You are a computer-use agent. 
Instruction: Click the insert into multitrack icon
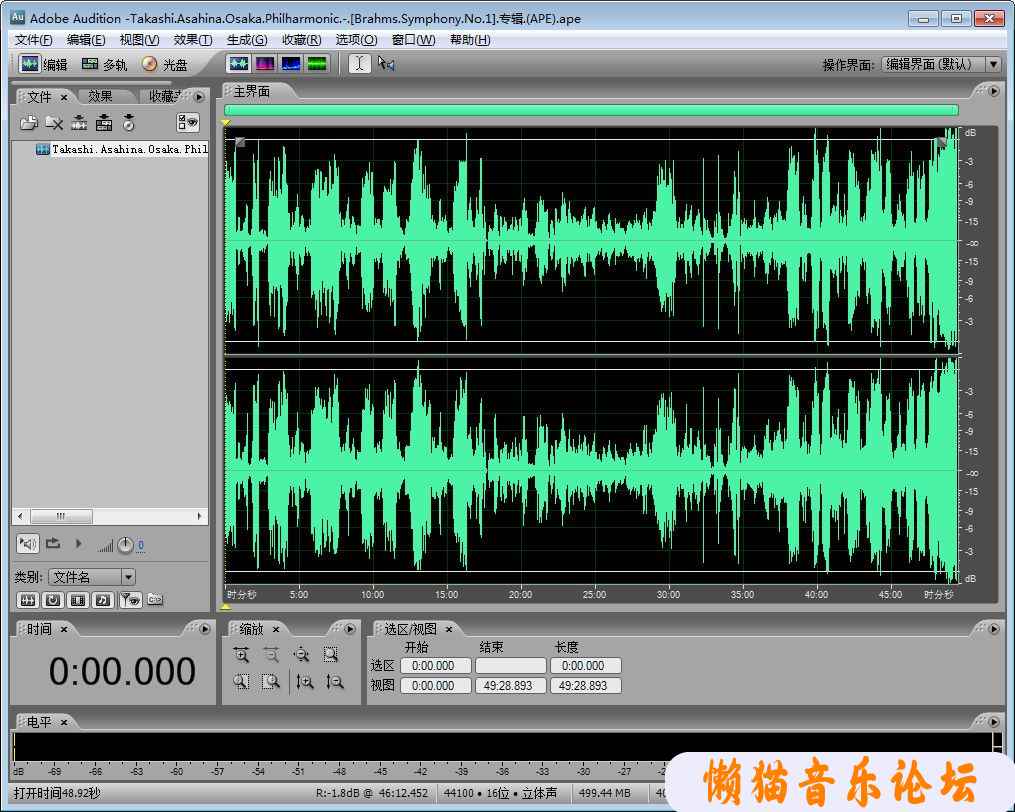click(104, 122)
